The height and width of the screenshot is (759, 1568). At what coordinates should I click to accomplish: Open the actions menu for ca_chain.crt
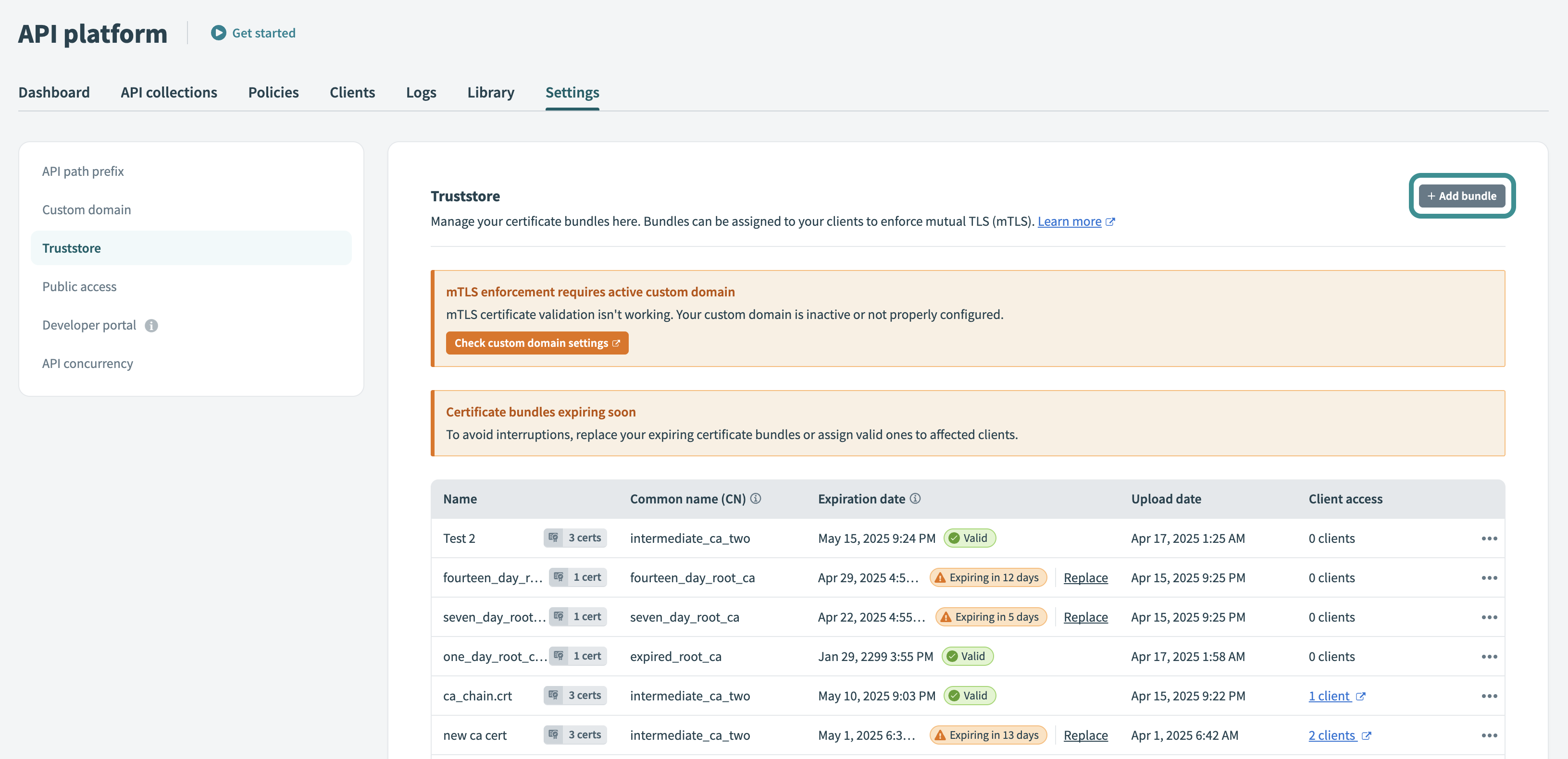point(1490,695)
